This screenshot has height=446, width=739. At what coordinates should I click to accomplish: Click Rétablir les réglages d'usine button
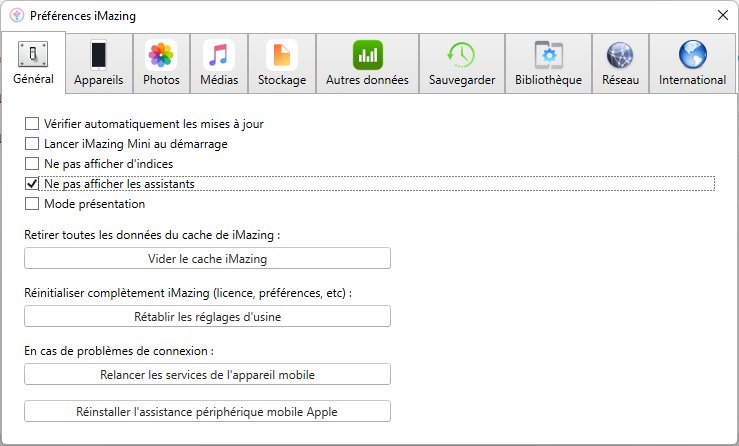click(x=207, y=316)
